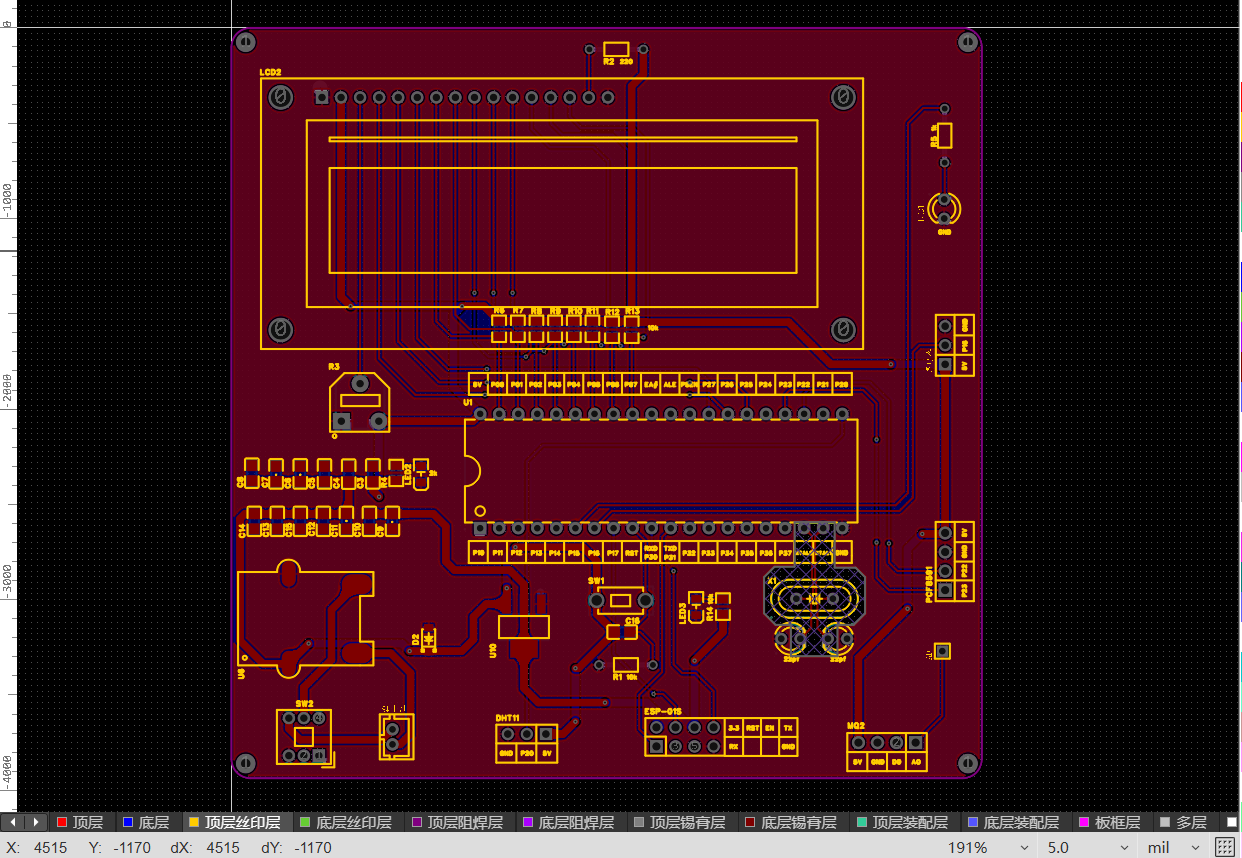Select the MQ2 sensor header
Image resolution: width=1242 pixels, height=858 pixels.
[x=887, y=752]
